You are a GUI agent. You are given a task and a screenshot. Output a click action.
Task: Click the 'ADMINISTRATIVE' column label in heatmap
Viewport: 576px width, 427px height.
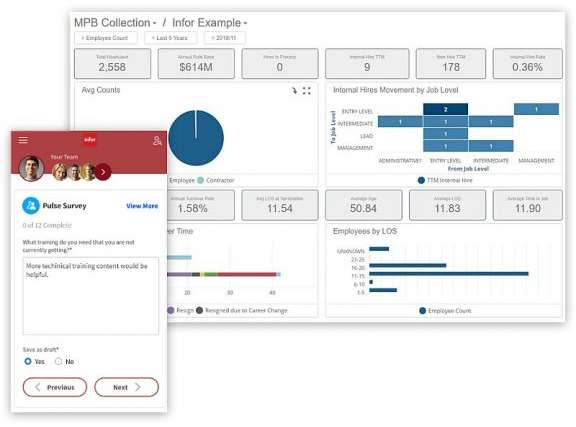tap(400, 161)
